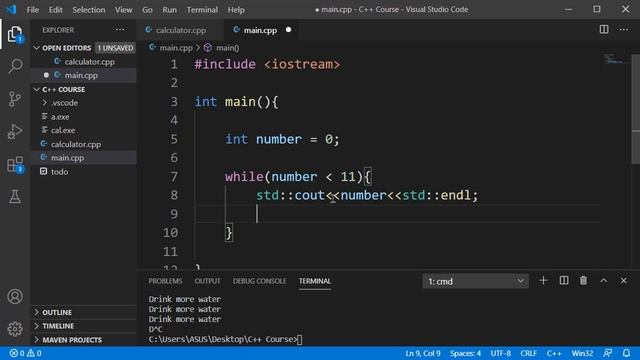
Task: Open the Selection menu
Action: [x=89, y=9]
